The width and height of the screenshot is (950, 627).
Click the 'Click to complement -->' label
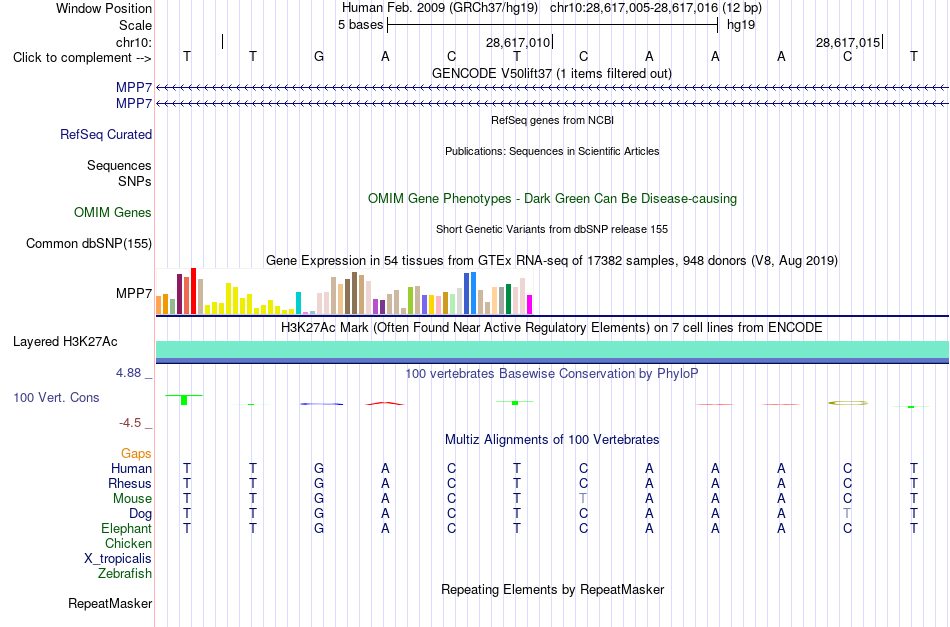82,58
